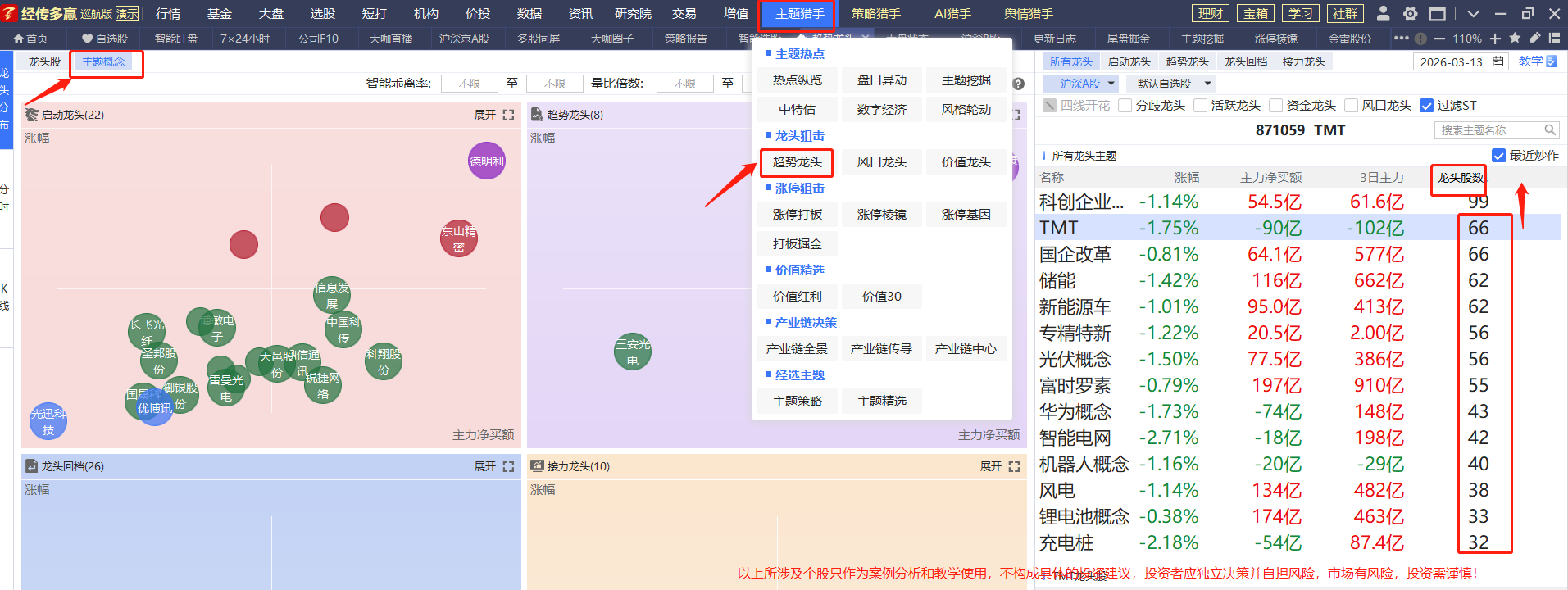
Task: Enable the 分歧龙头 checkbox
Action: tap(1125, 105)
